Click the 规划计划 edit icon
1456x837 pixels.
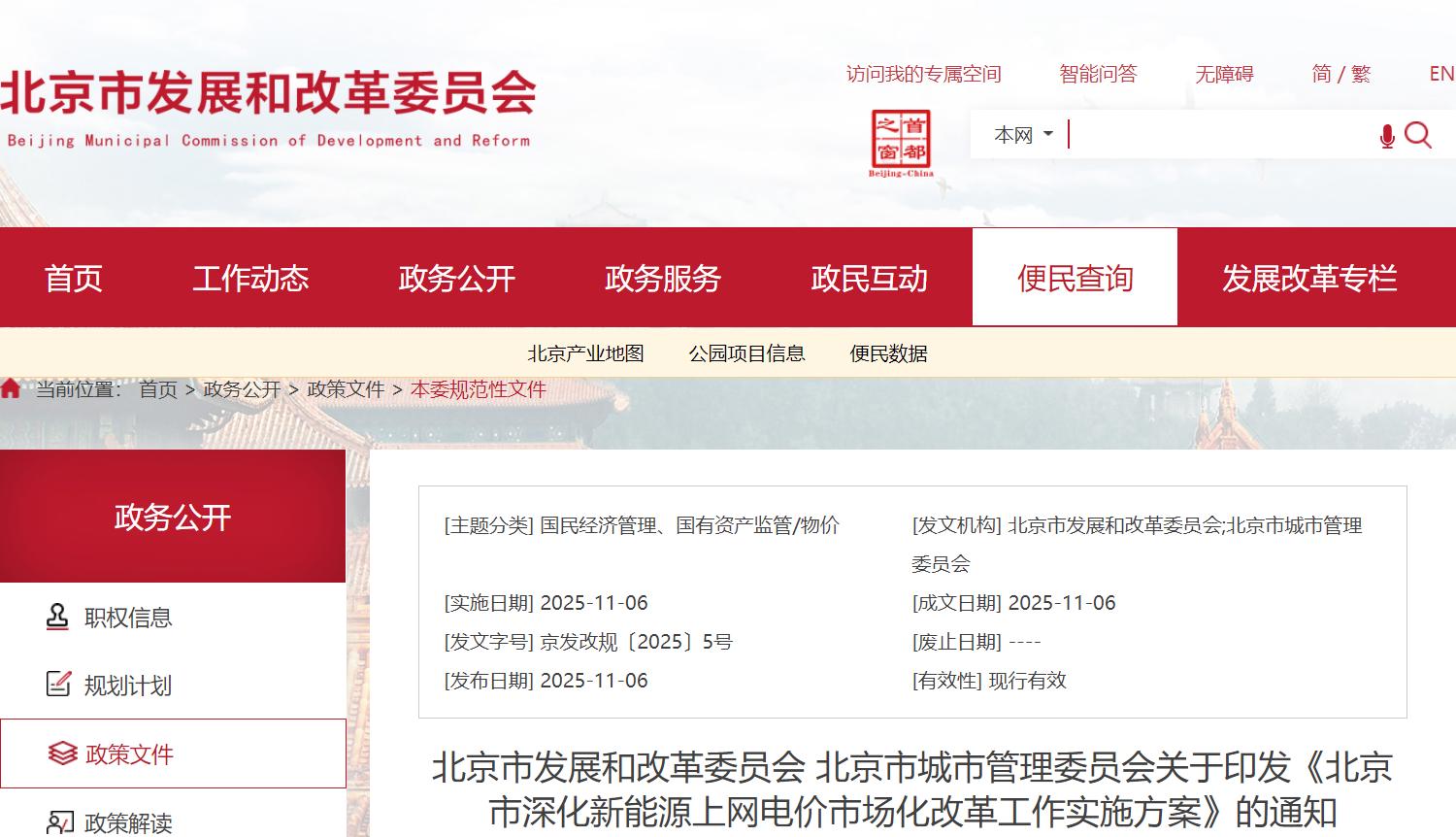[x=58, y=685]
